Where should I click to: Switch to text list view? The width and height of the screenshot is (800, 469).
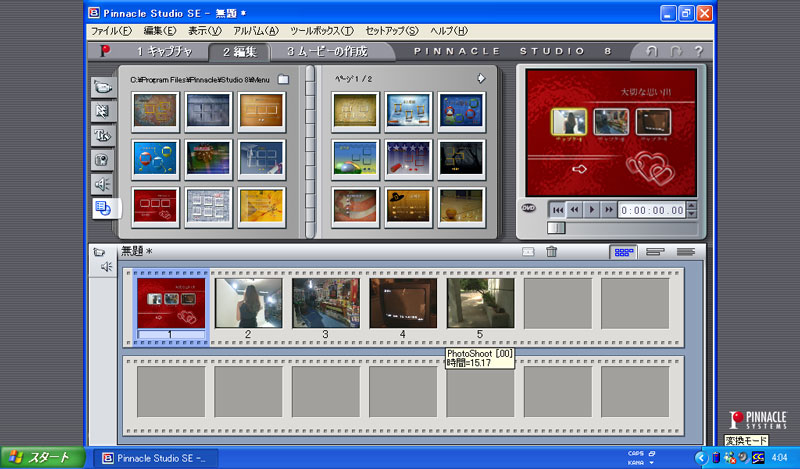tap(685, 252)
